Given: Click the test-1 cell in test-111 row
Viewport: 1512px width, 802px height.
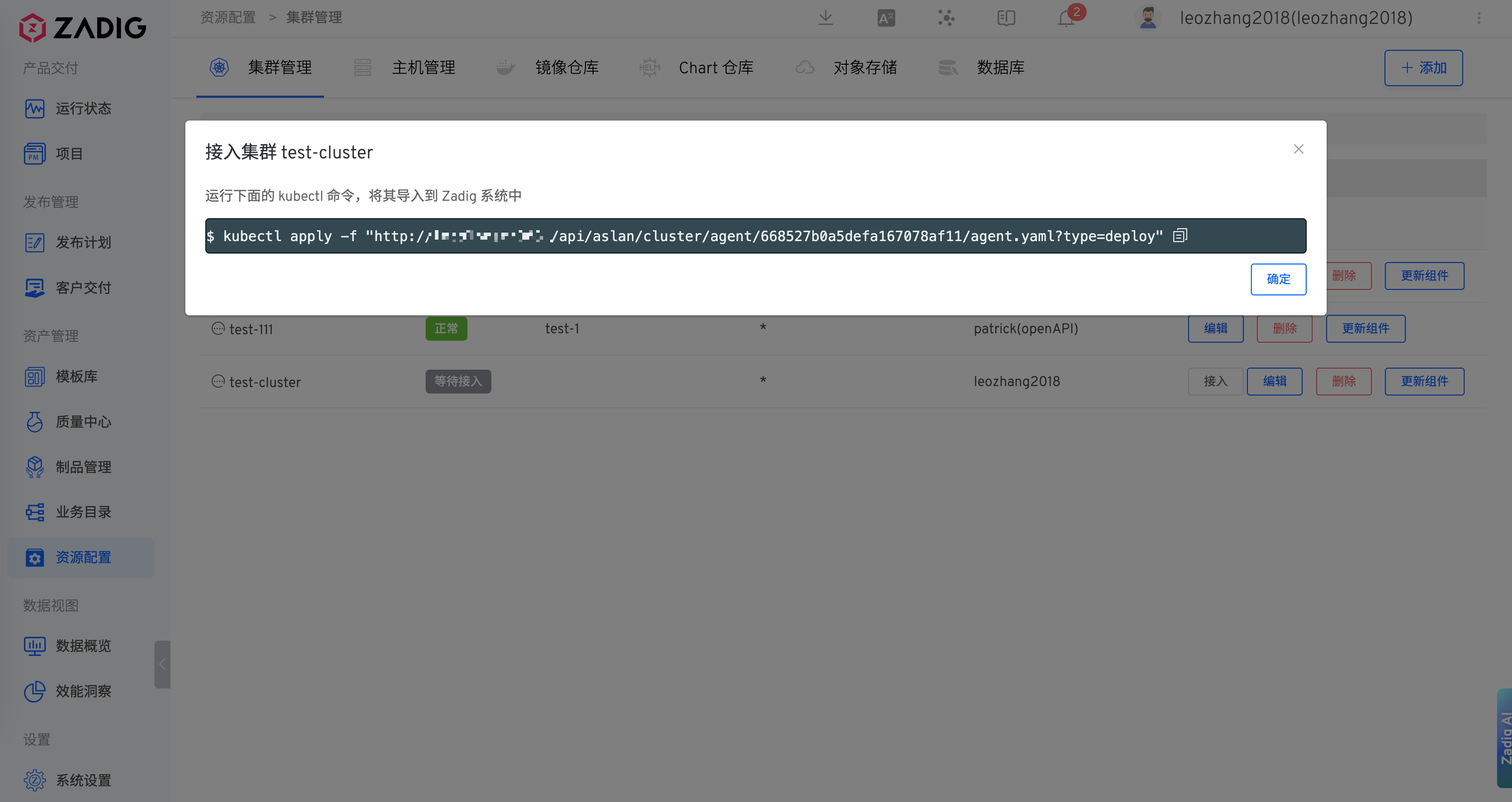Looking at the screenshot, I should pos(562,329).
